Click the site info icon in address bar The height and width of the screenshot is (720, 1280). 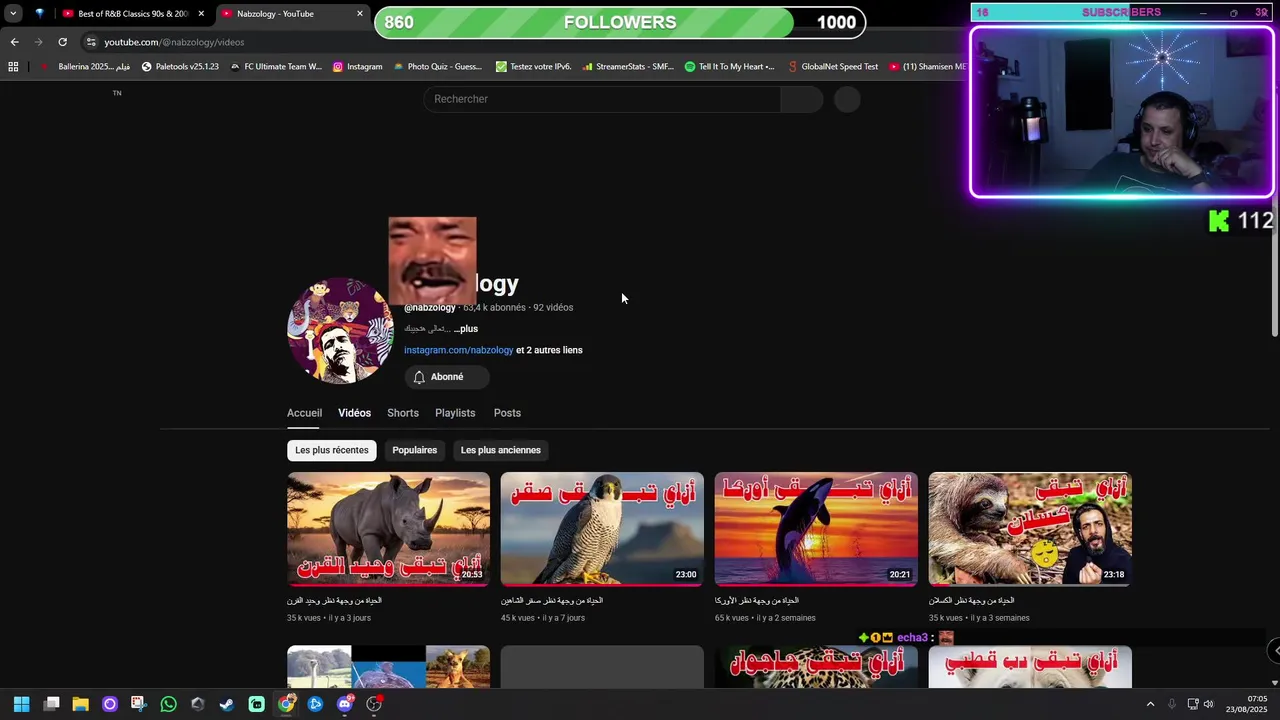coord(91,42)
